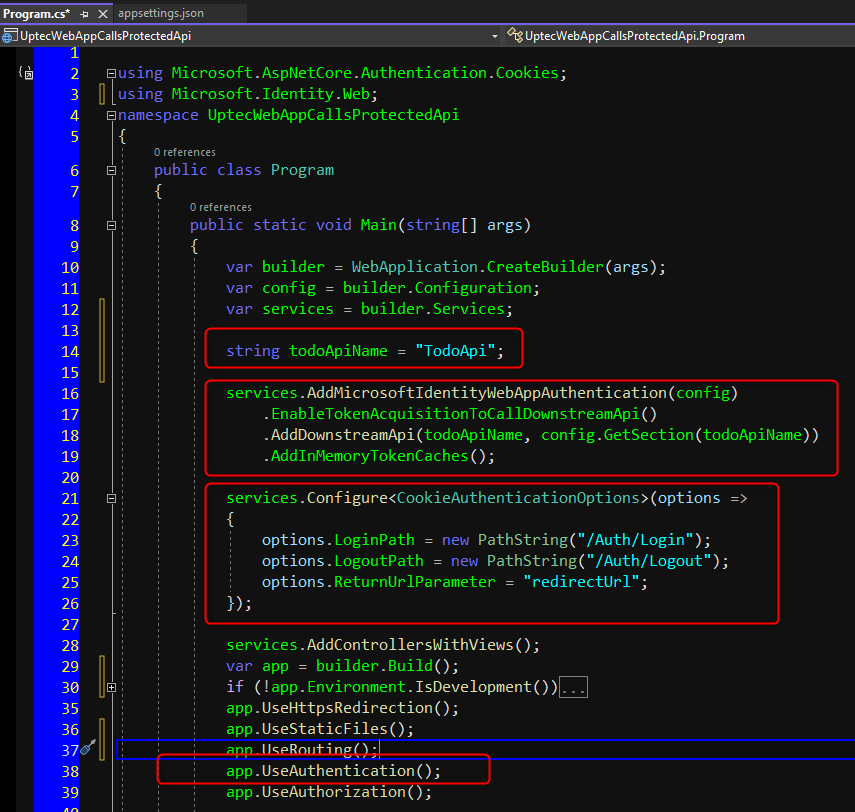This screenshot has width=855, height=812.
Task: Switch to the appsettings.json tab
Action: 160,14
